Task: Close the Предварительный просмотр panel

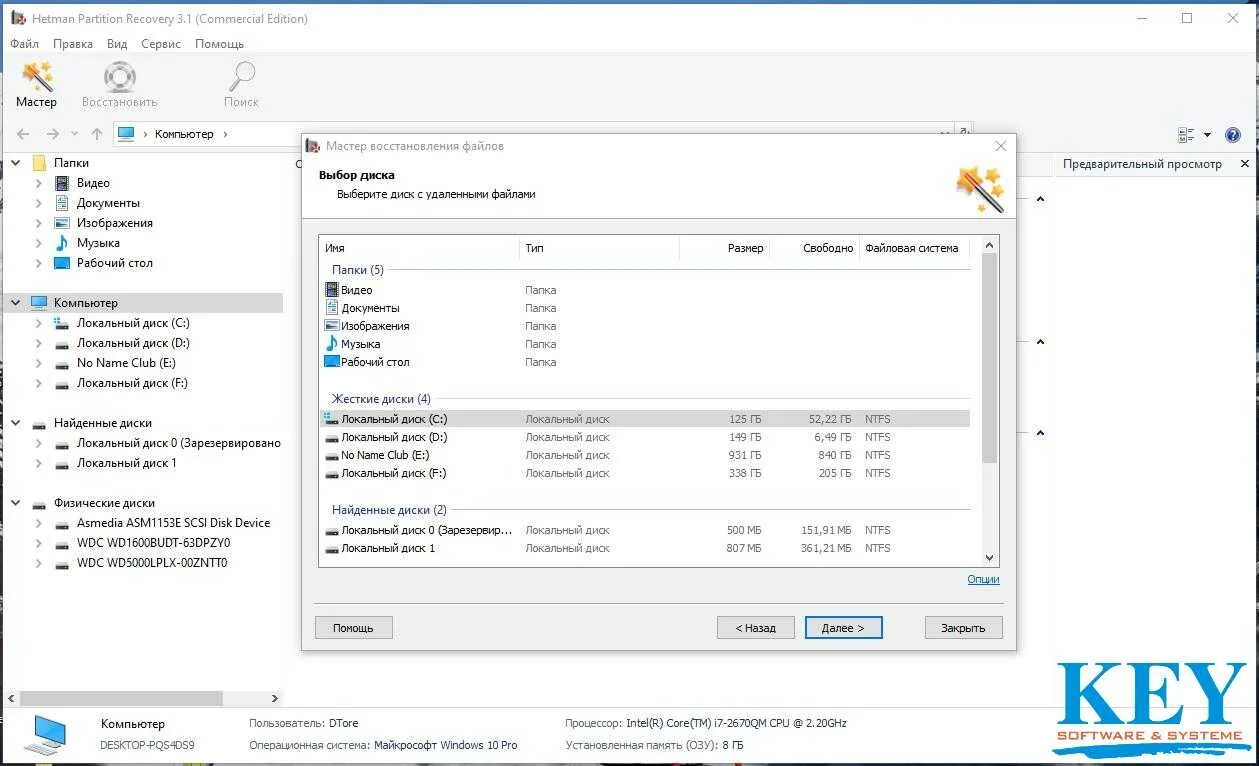Action: 1244,164
